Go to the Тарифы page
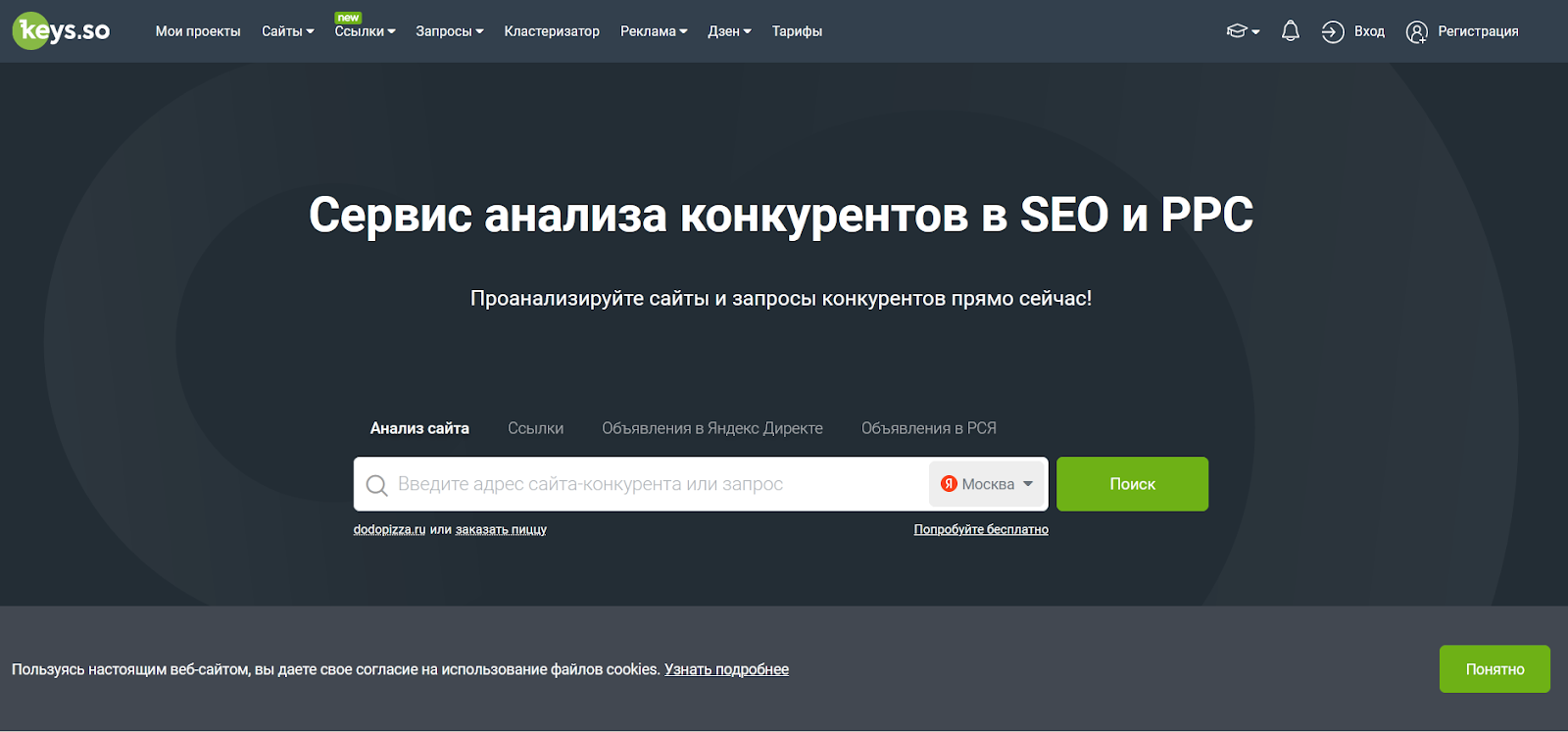 pyautogui.click(x=797, y=31)
